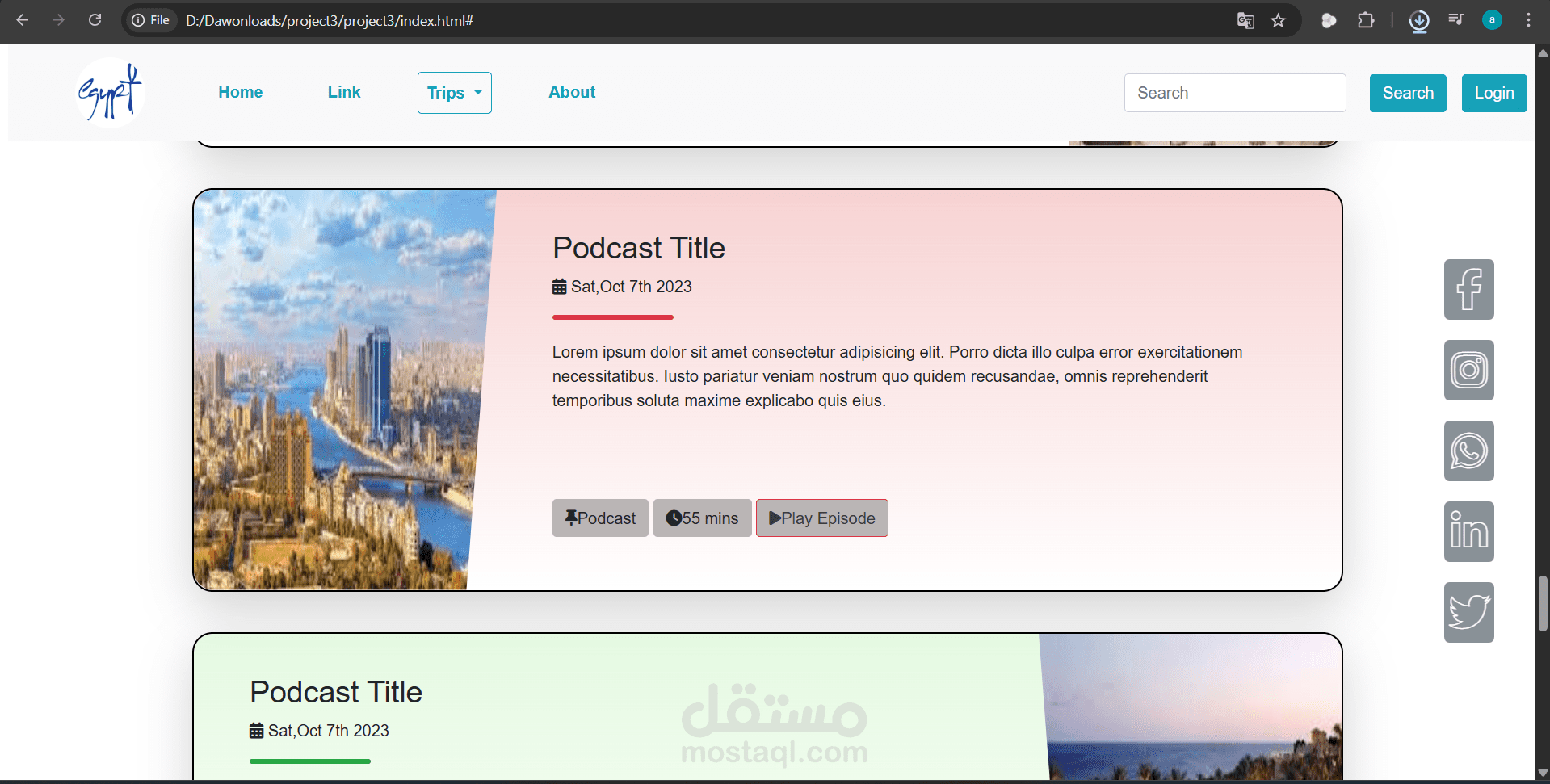Click the page vertical scrollbar thumb
This screenshot has height=784, width=1550.
pos(1543,603)
